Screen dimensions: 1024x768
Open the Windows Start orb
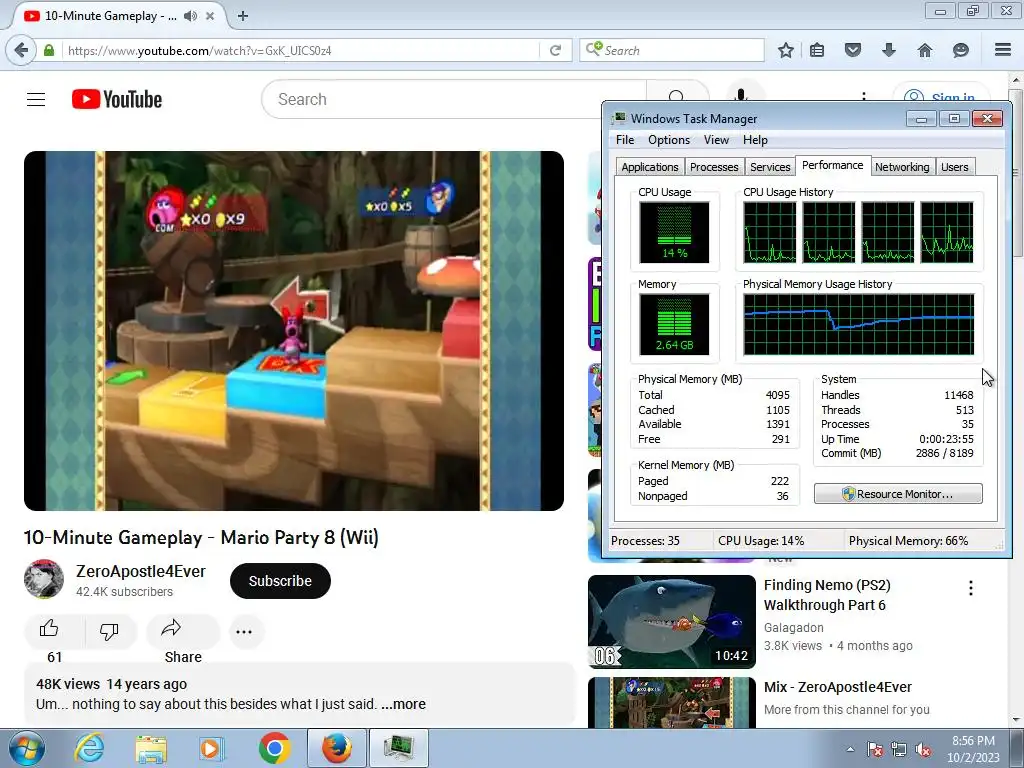(x=27, y=748)
